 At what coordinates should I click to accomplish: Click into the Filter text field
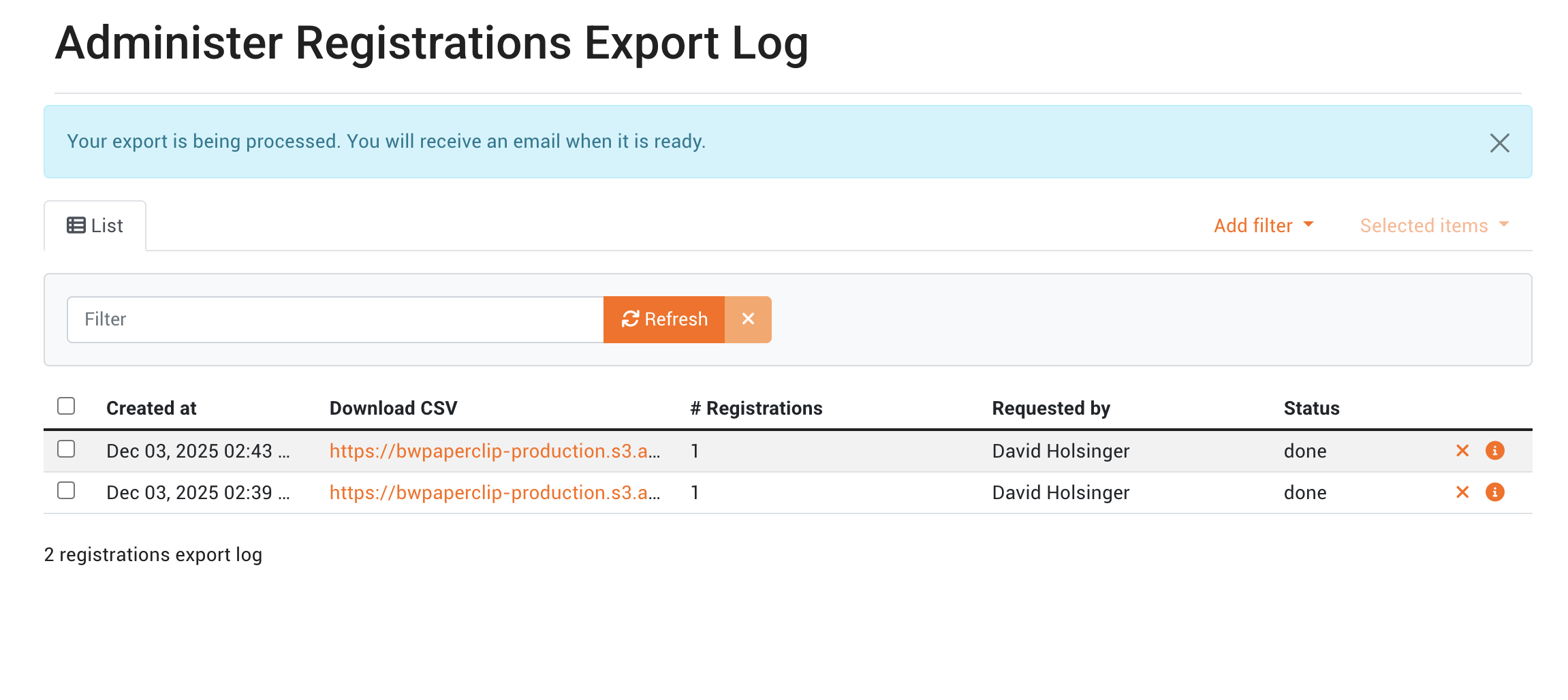point(335,319)
